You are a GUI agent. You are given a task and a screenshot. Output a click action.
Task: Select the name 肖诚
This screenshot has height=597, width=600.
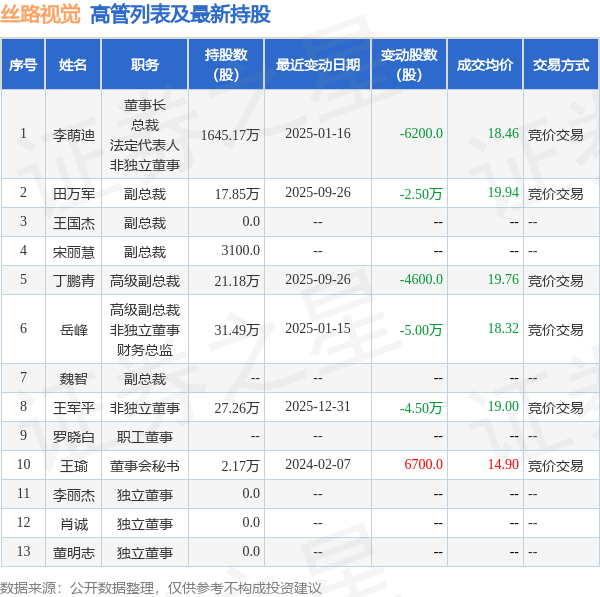coord(73,524)
